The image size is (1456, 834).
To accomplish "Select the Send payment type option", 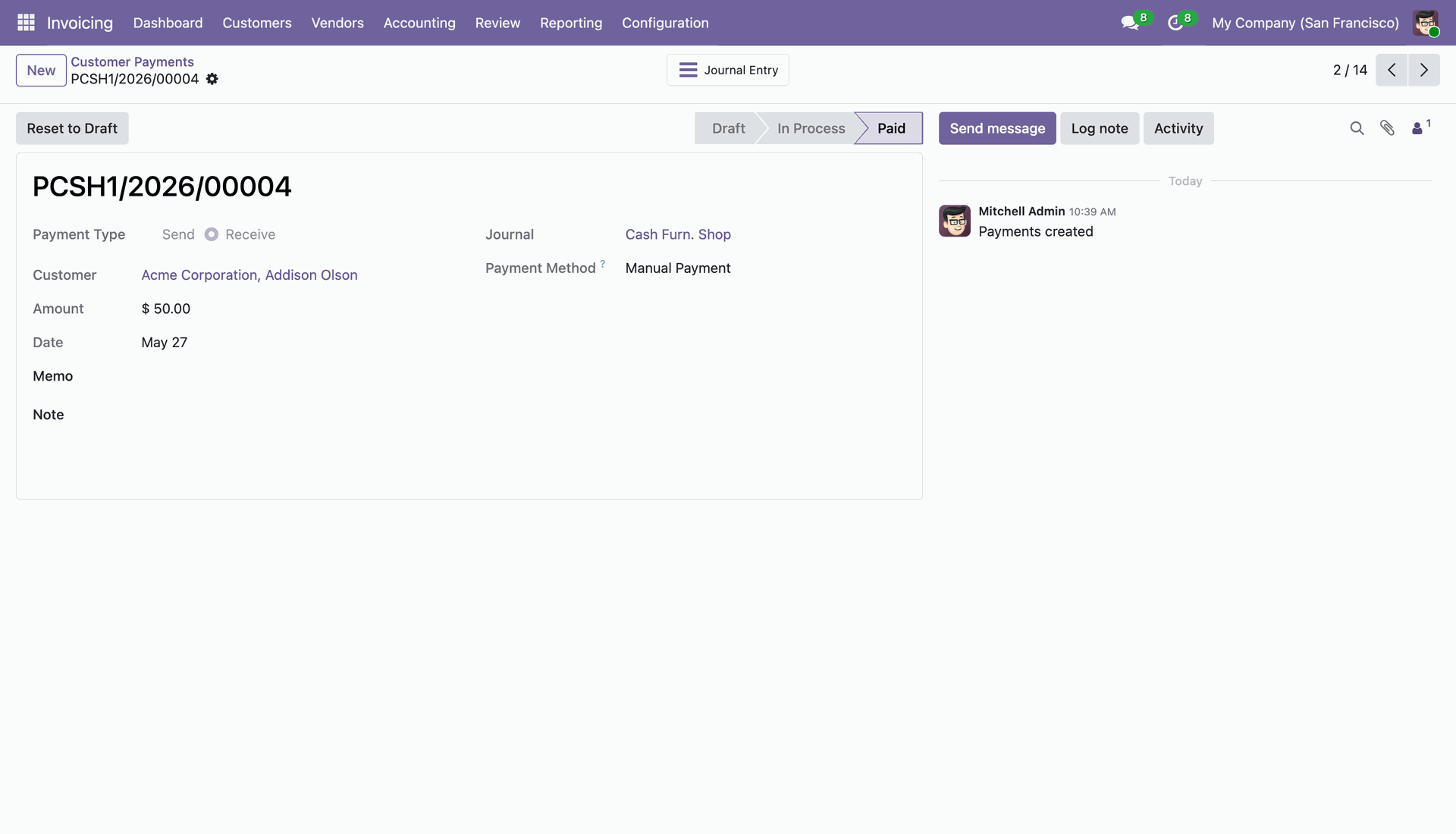I will click(x=178, y=234).
